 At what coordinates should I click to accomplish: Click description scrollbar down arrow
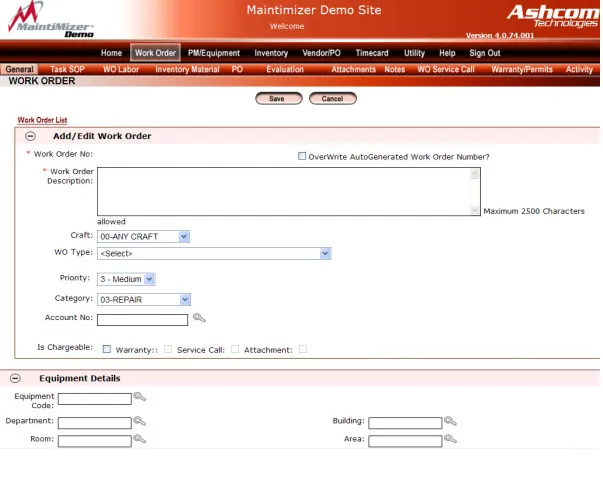click(x=475, y=210)
